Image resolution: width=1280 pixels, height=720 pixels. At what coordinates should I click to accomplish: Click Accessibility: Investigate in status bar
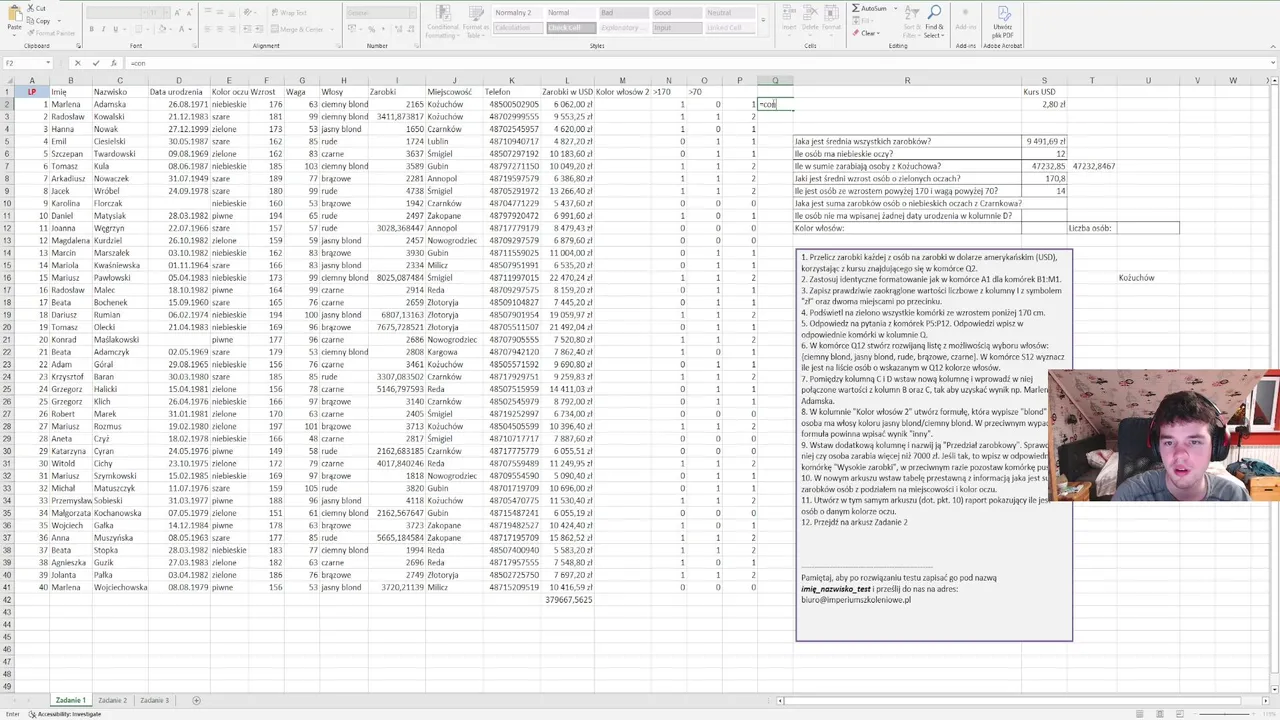coord(64,714)
